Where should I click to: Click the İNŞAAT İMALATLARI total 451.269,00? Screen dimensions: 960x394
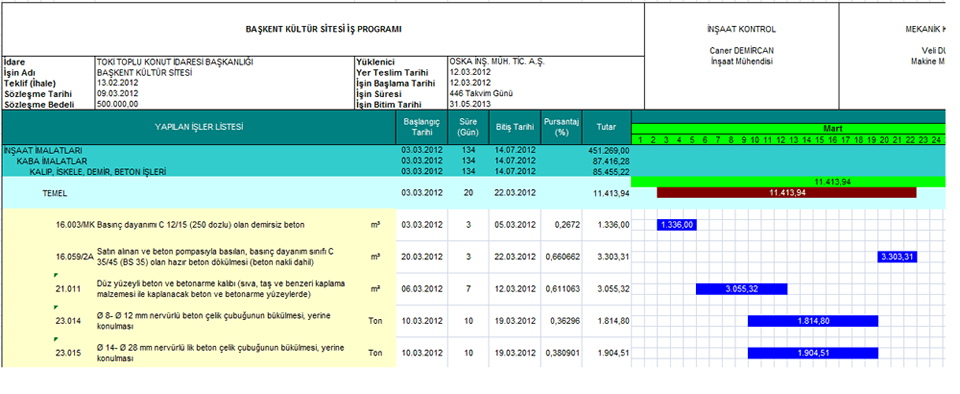click(x=609, y=151)
